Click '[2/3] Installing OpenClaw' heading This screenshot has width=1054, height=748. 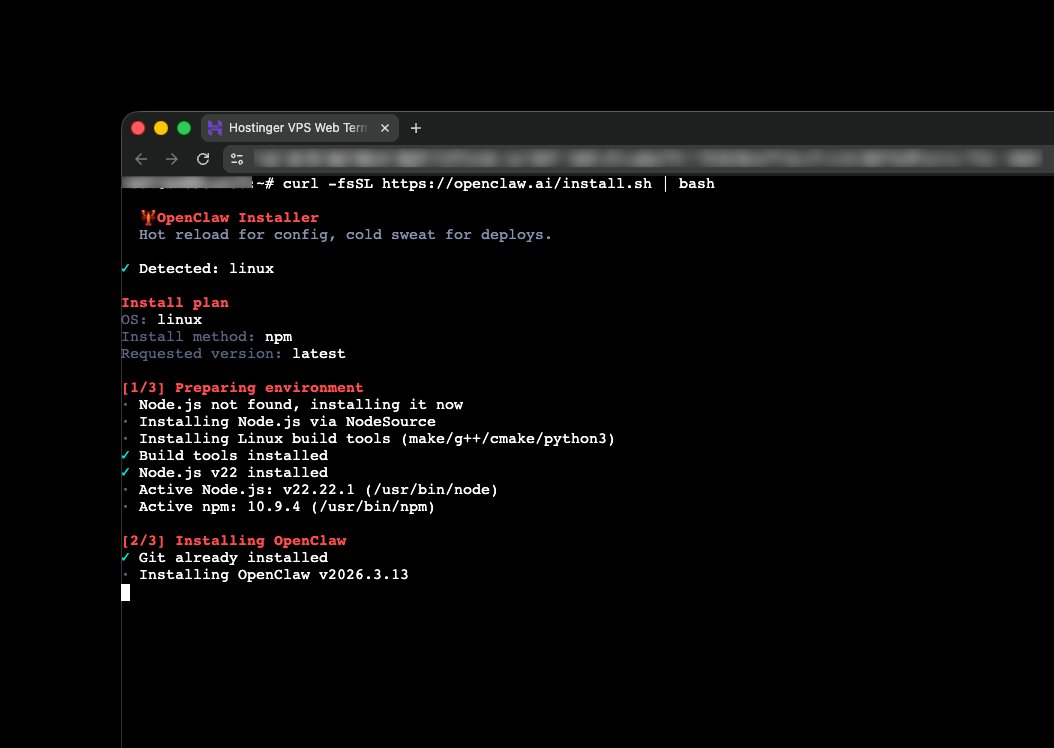(x=234, y=540)
